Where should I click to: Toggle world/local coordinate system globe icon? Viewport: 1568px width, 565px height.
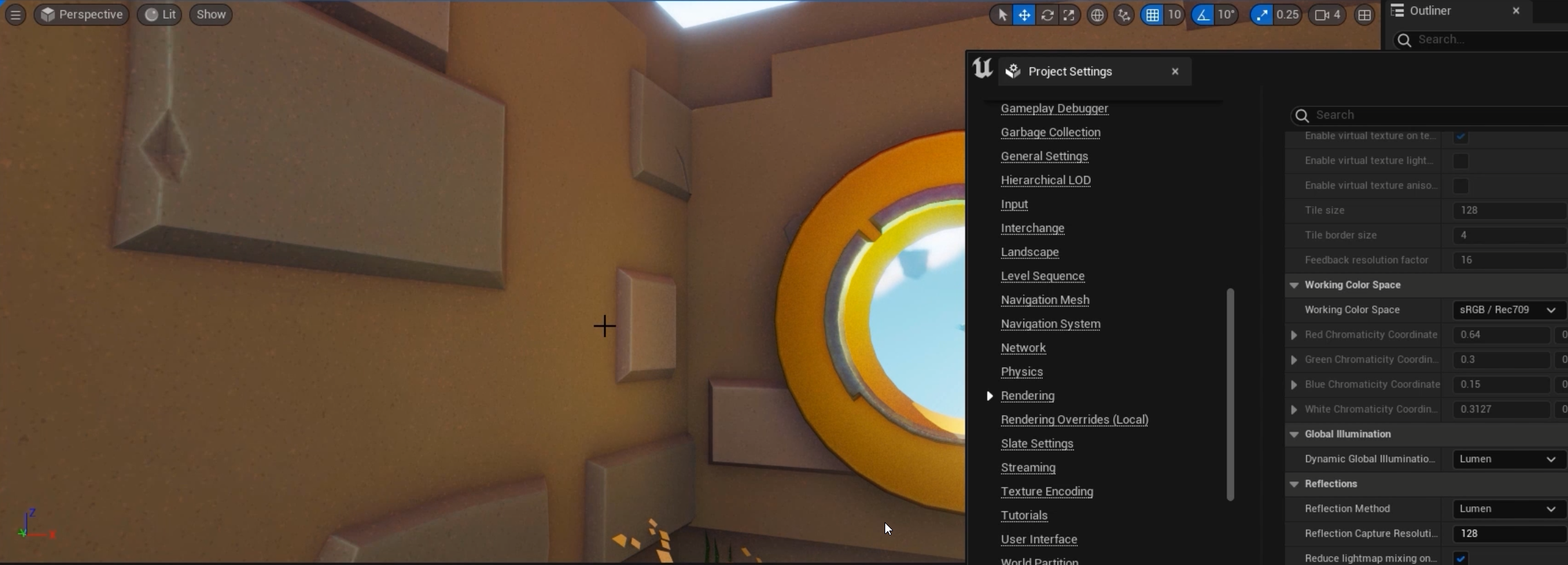(x=1097, y=15)
